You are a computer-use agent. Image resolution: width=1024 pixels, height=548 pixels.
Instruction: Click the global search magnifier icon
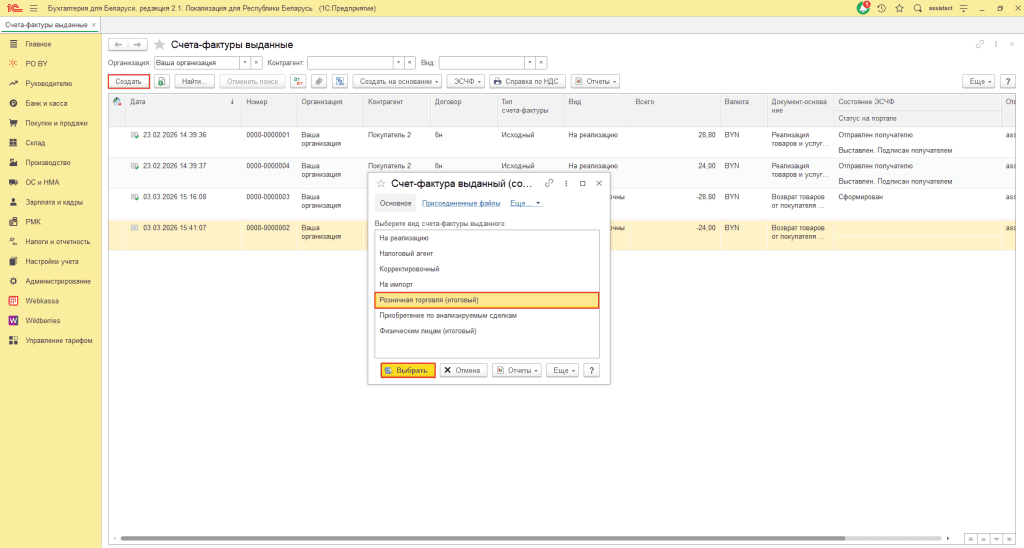(917, 8)
